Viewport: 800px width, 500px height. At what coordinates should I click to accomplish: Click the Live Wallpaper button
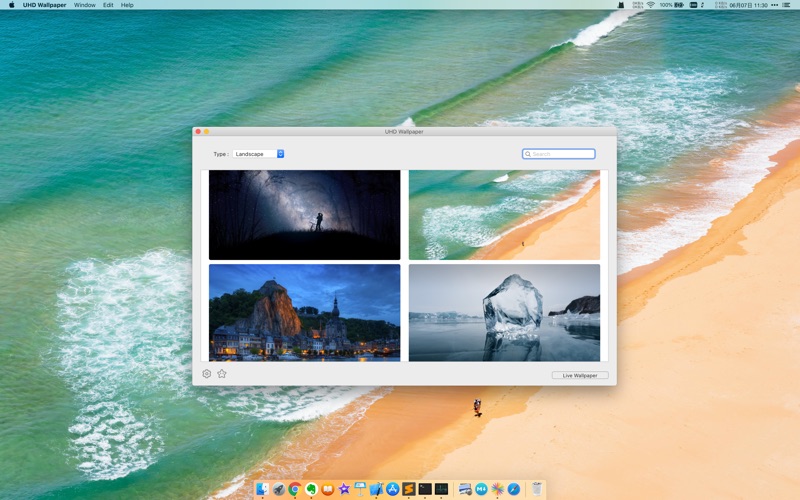[x=579, y=375]
